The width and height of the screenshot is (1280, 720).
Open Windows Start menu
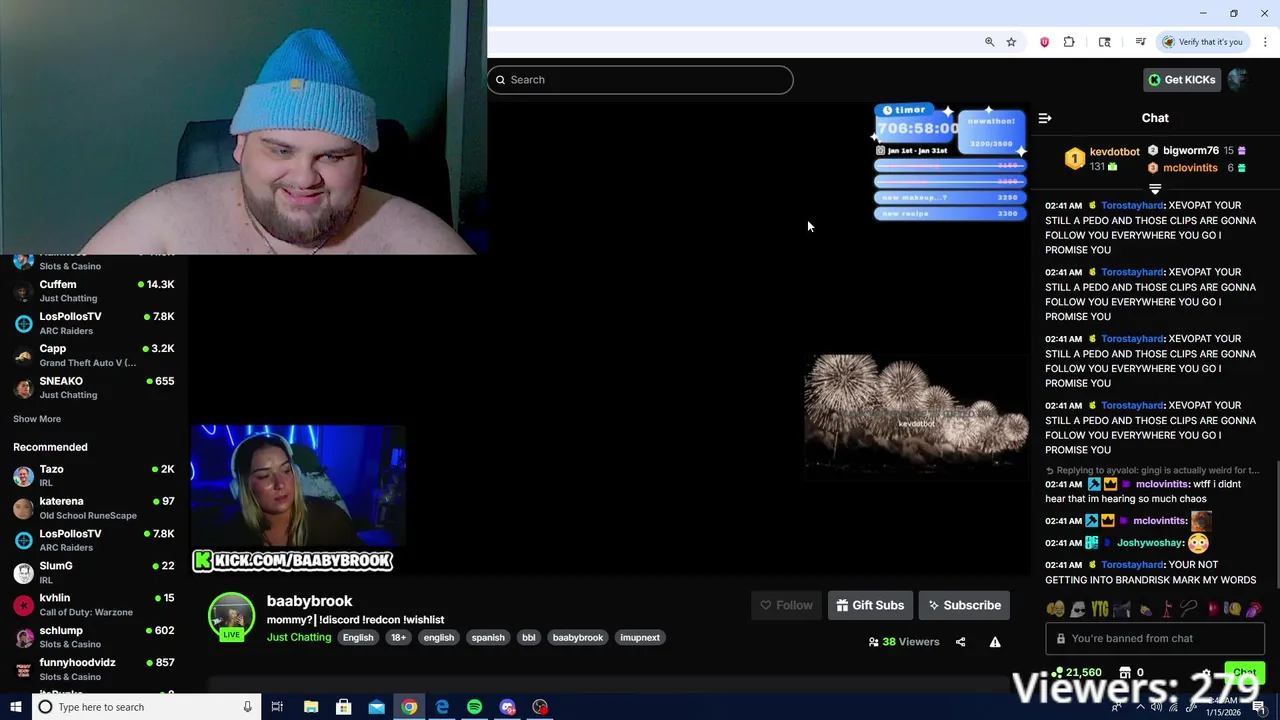[x=15, y=707]
